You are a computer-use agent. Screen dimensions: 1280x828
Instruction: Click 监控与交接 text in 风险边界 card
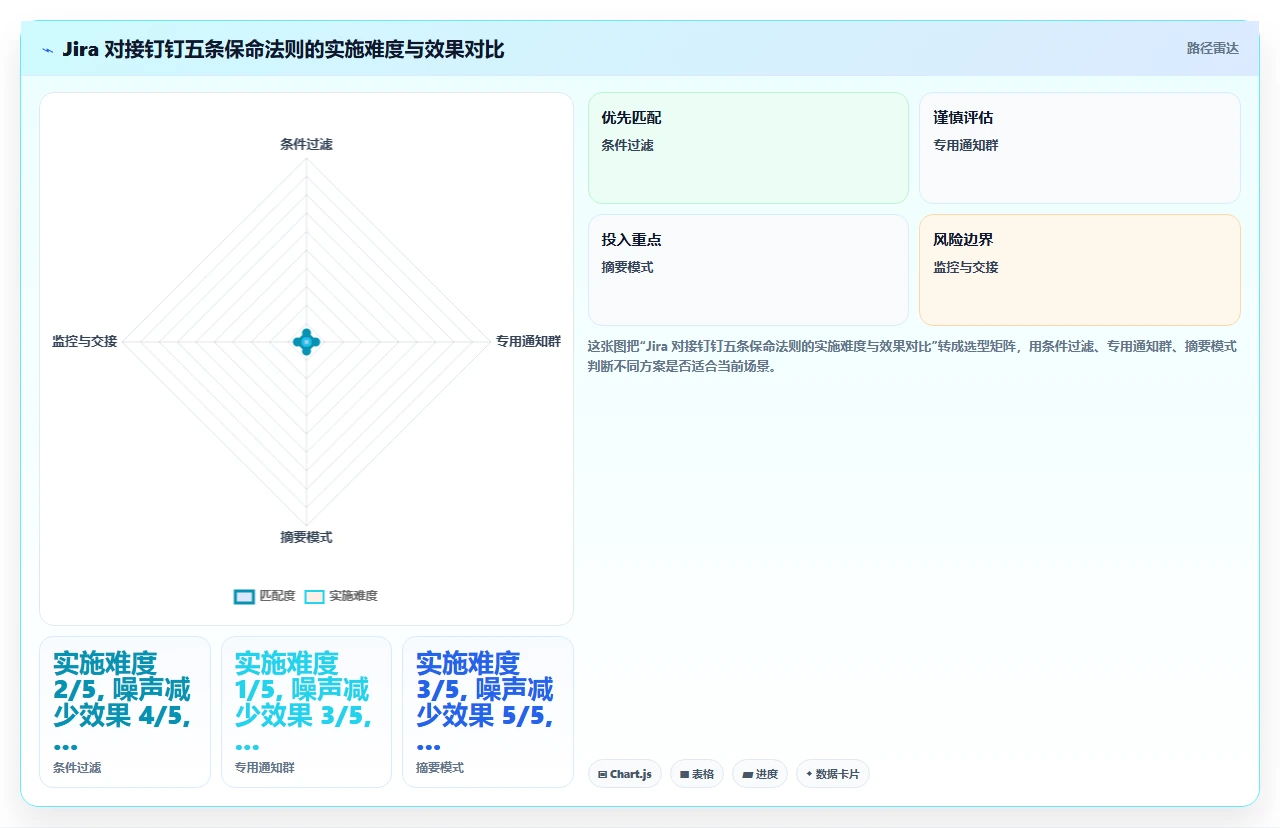[966, 267]
